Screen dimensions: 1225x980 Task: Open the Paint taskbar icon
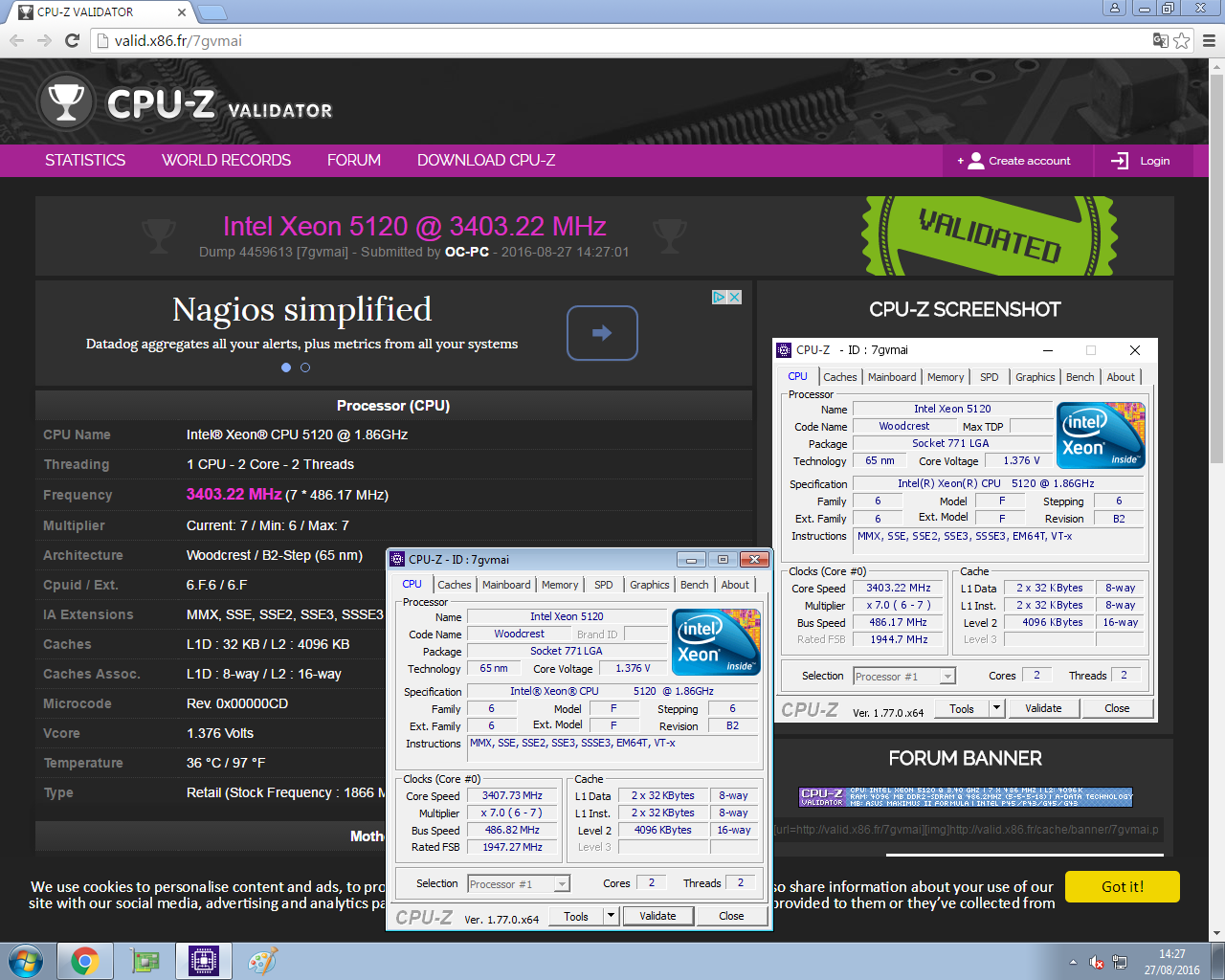[262, 961]
